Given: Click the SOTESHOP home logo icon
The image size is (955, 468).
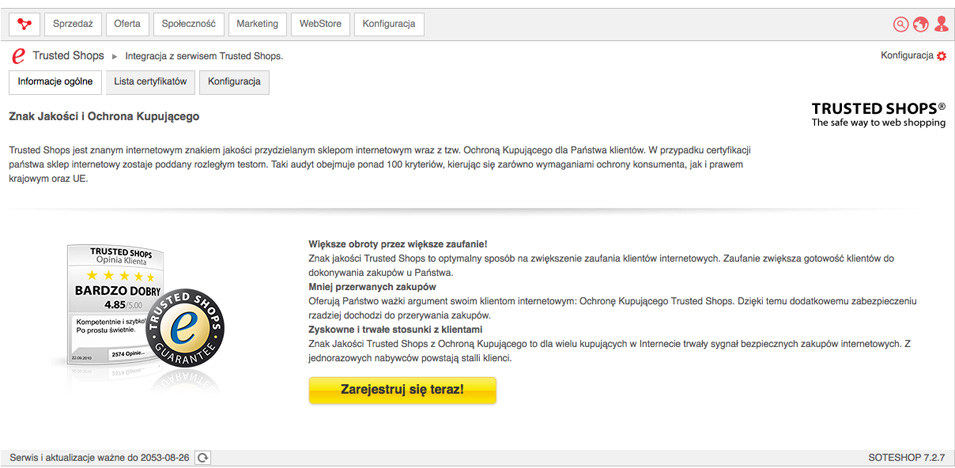Looking at the screenshot, I should click(24, 24).
